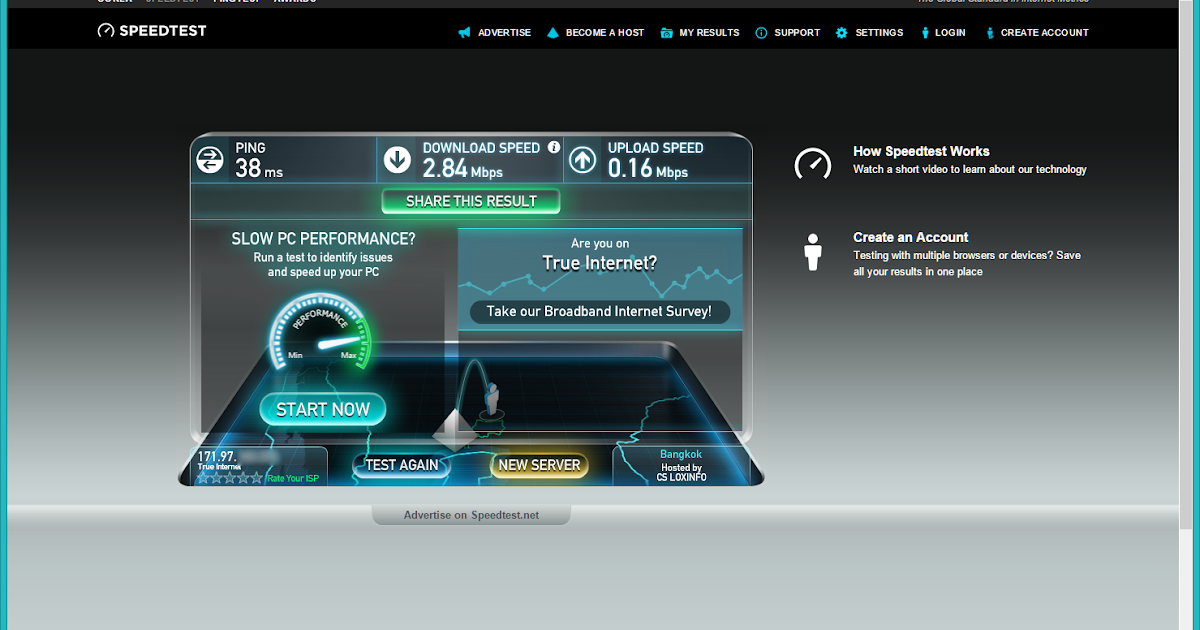Click the Share This Result button
This screenshot has height=630, width=1200.
pyautogui.click(x=471, y=201)
